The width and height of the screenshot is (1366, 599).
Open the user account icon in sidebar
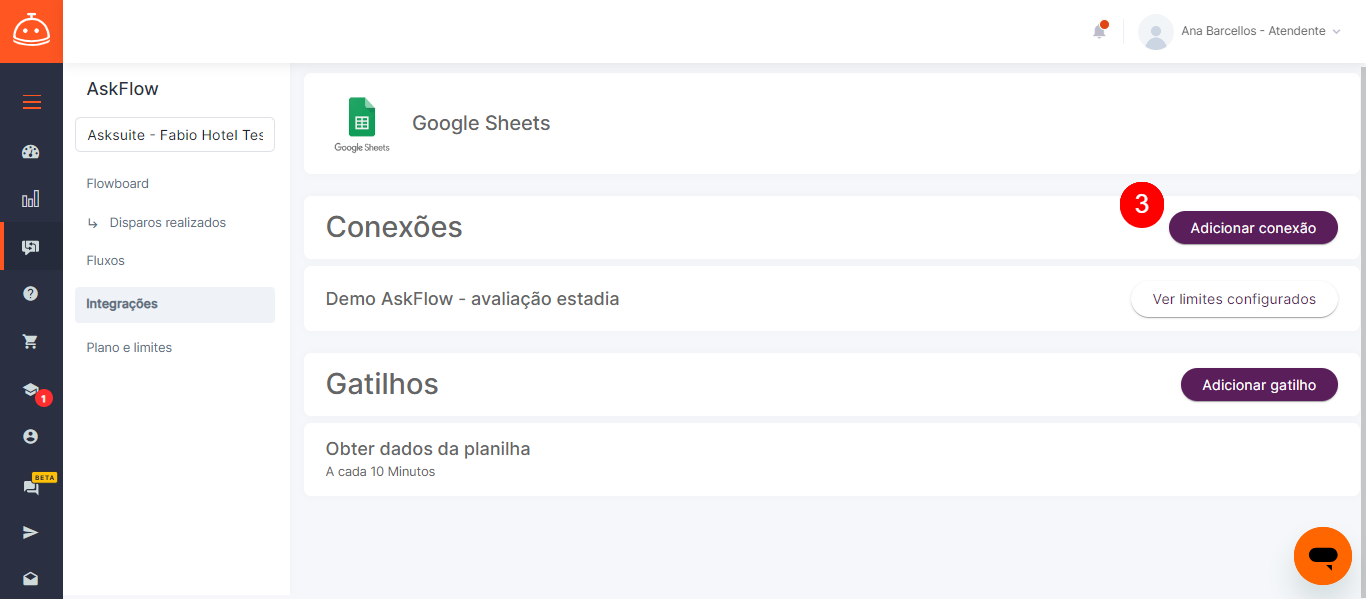click(x=31, y=437)
